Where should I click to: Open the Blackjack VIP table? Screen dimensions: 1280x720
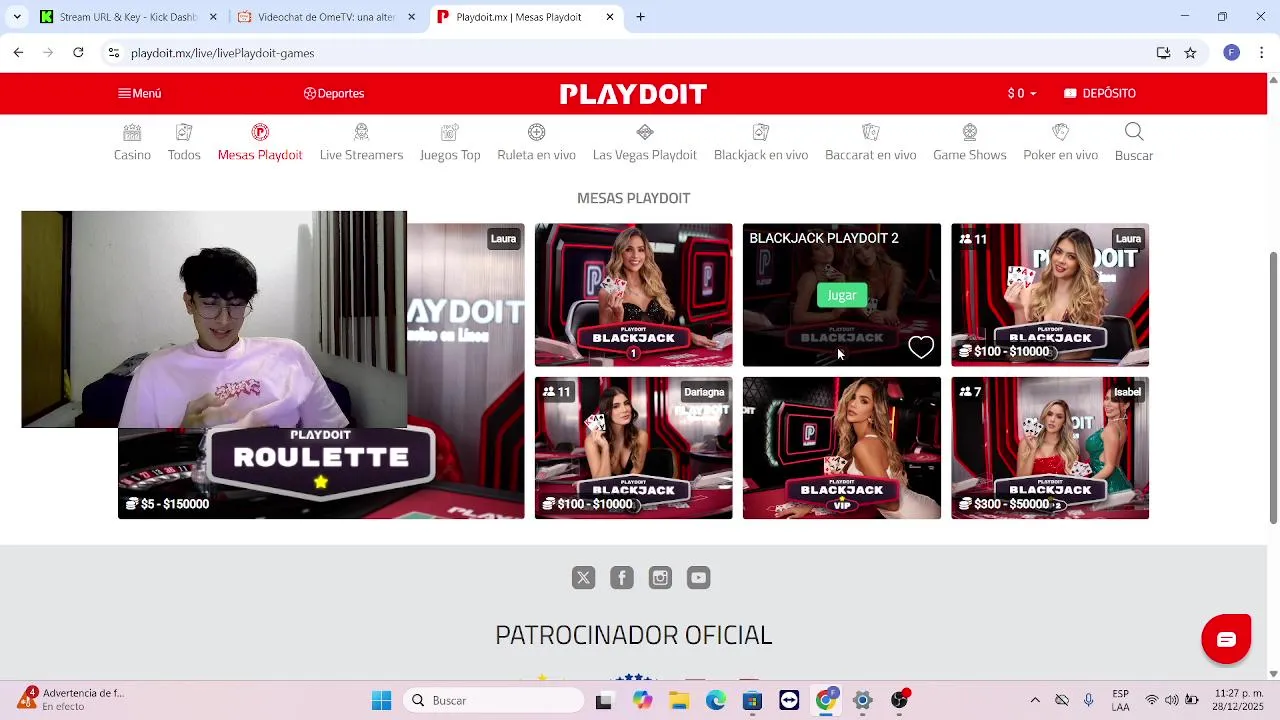(x=841, y=448)
